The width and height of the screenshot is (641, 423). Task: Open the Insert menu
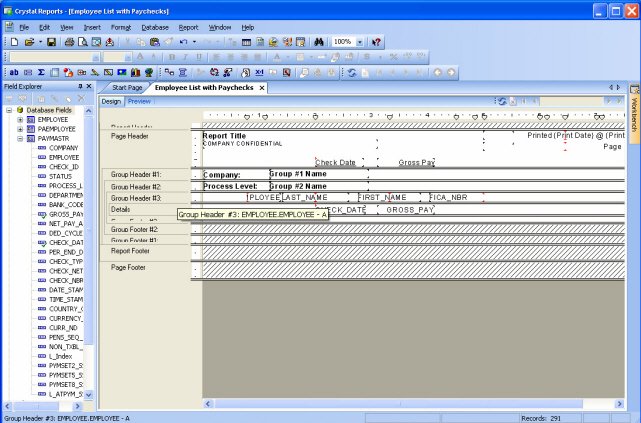click(92, 27)
